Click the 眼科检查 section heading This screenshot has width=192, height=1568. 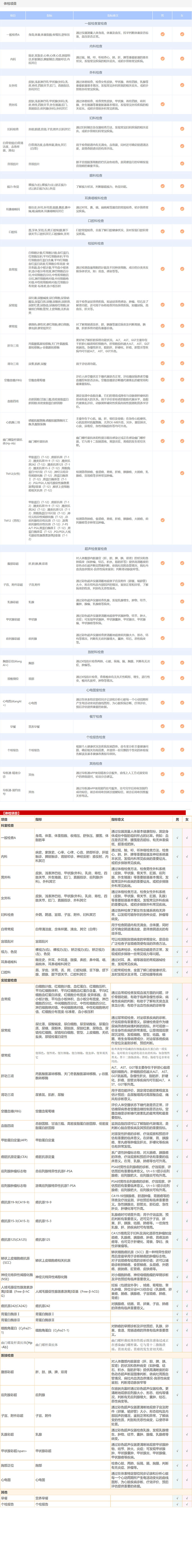pyautogui.click(x=96, y=175)
